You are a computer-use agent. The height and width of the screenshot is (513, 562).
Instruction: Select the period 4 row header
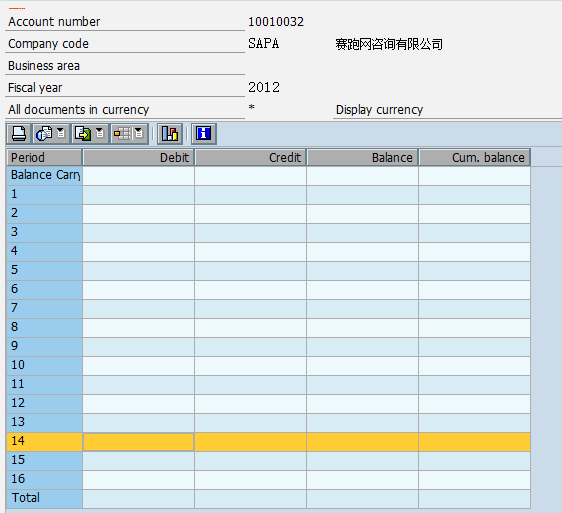pyautogui.click(x=44, y=251)
